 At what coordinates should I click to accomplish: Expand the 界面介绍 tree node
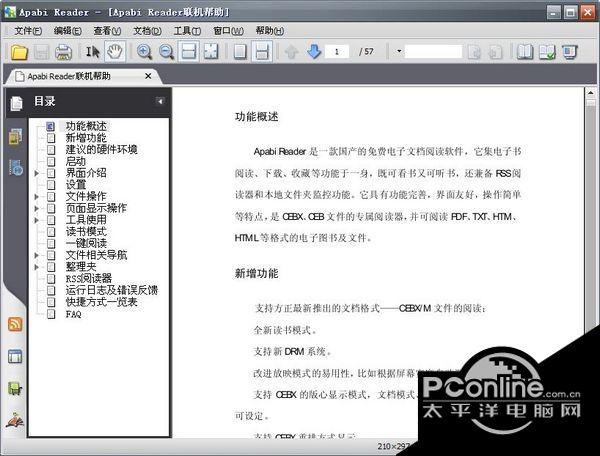coord(37,173)
